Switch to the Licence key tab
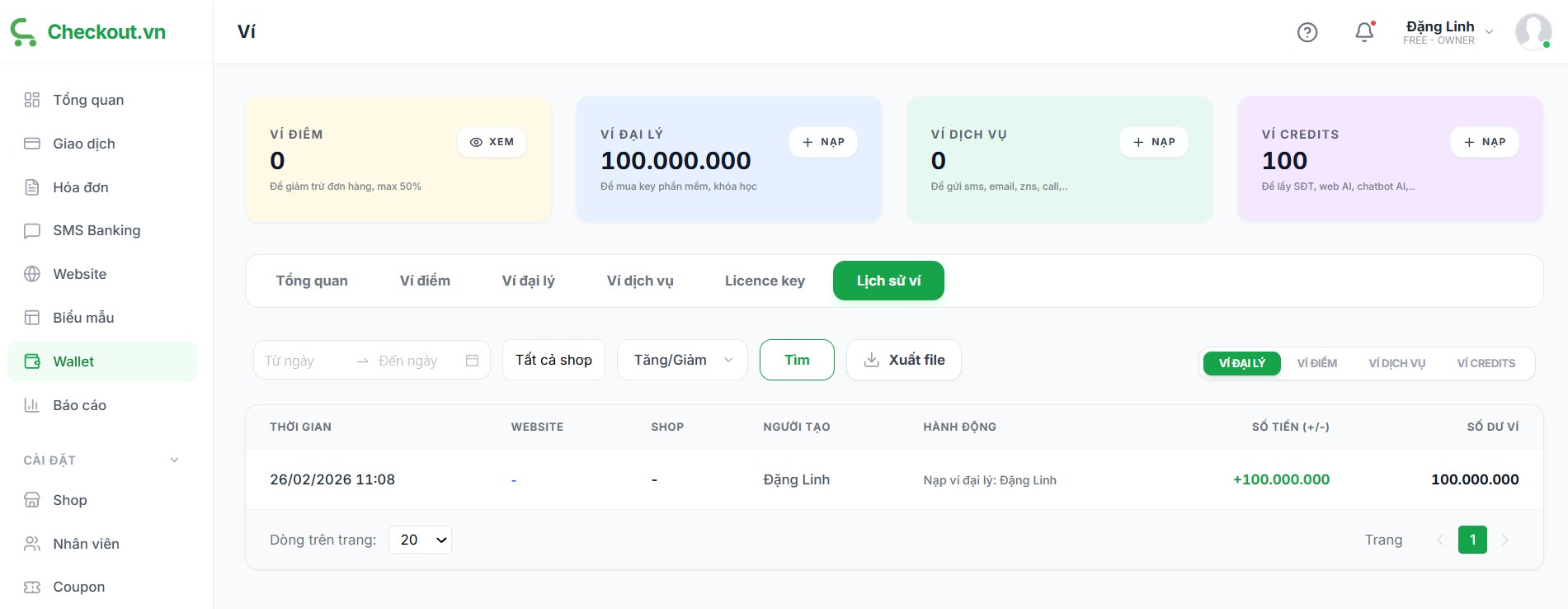Image resolution: width=1568 pixels, height=609 pixels. pos(765,281)
